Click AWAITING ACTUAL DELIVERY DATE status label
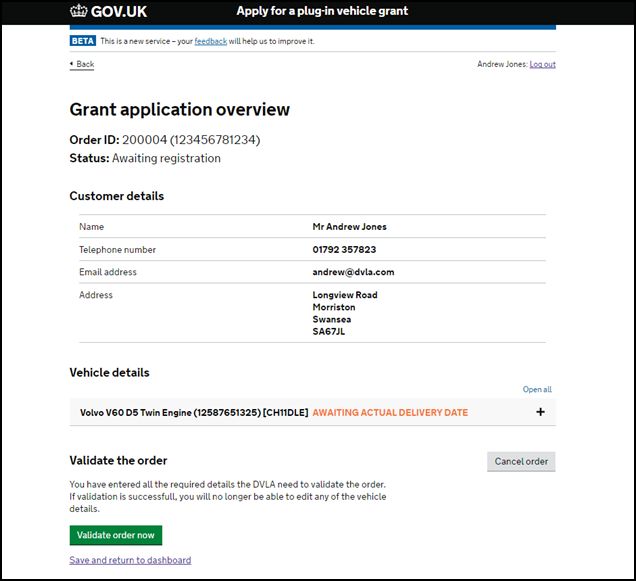 [x=390, y=413]
